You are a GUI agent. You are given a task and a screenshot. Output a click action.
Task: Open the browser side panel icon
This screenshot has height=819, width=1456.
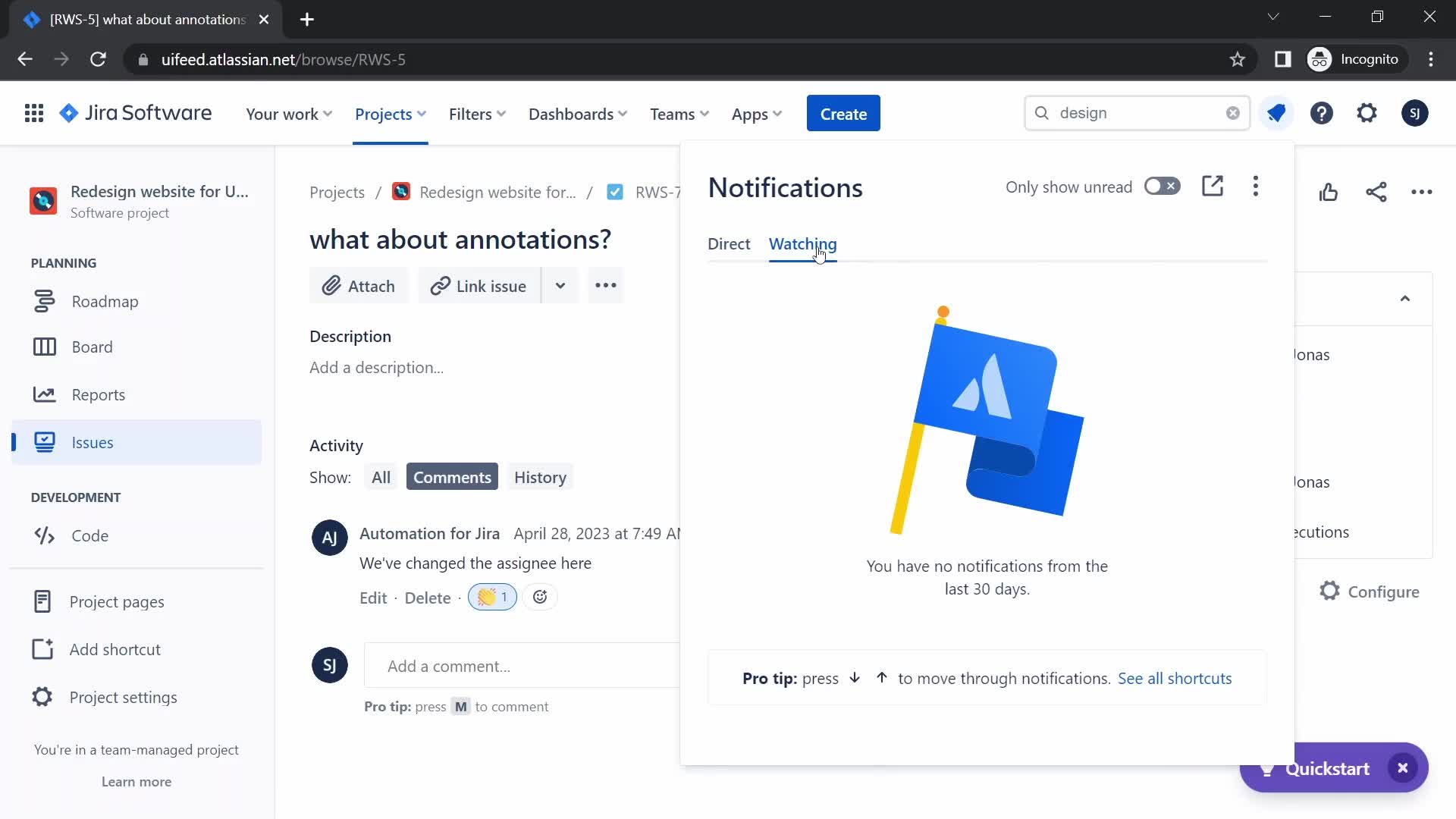point(1283,59)
